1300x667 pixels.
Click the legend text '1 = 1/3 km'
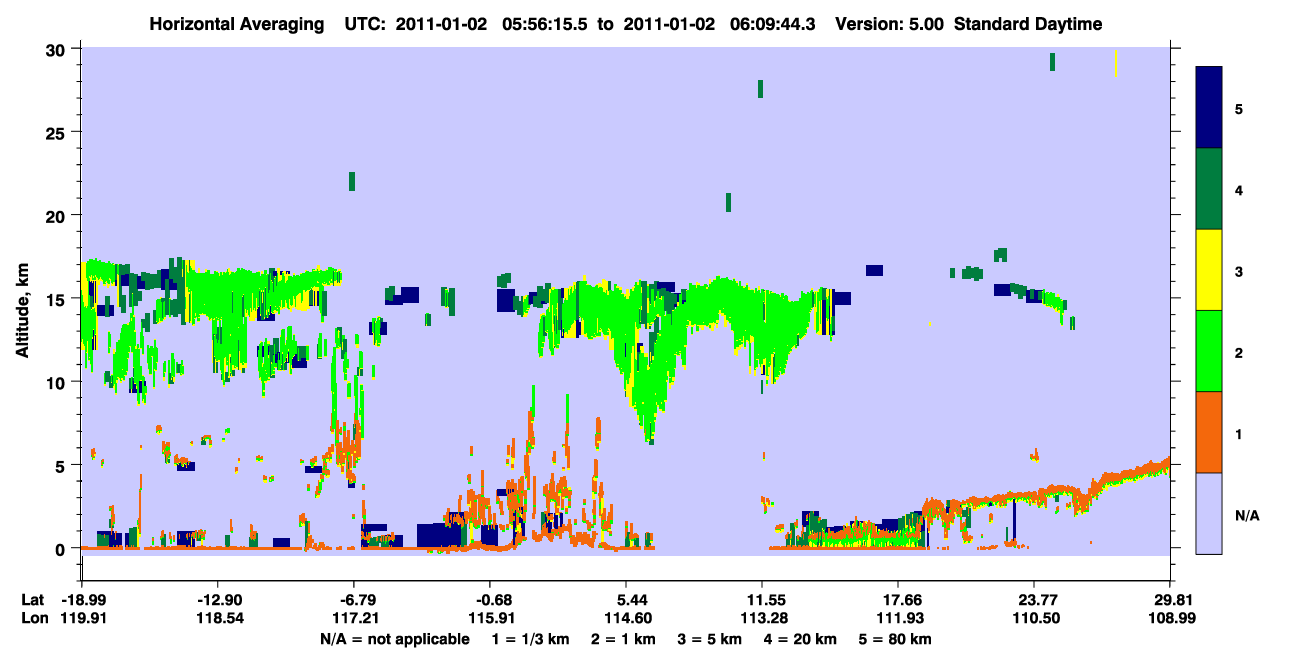pos(529,638)
